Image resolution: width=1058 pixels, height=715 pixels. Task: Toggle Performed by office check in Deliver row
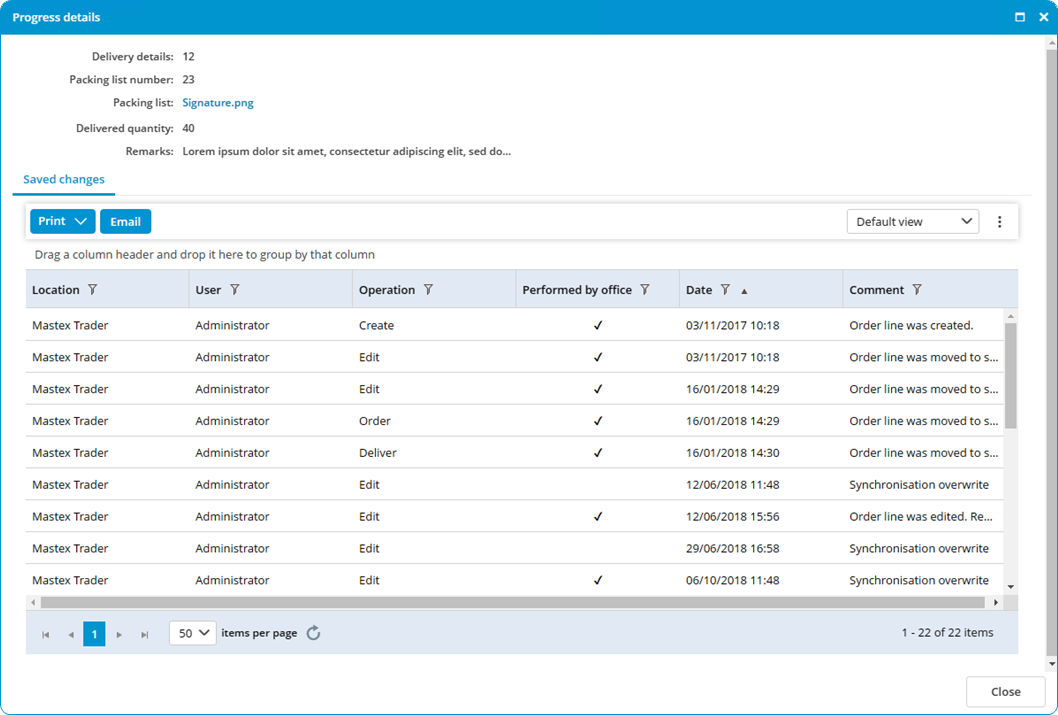tap(598, 453)
